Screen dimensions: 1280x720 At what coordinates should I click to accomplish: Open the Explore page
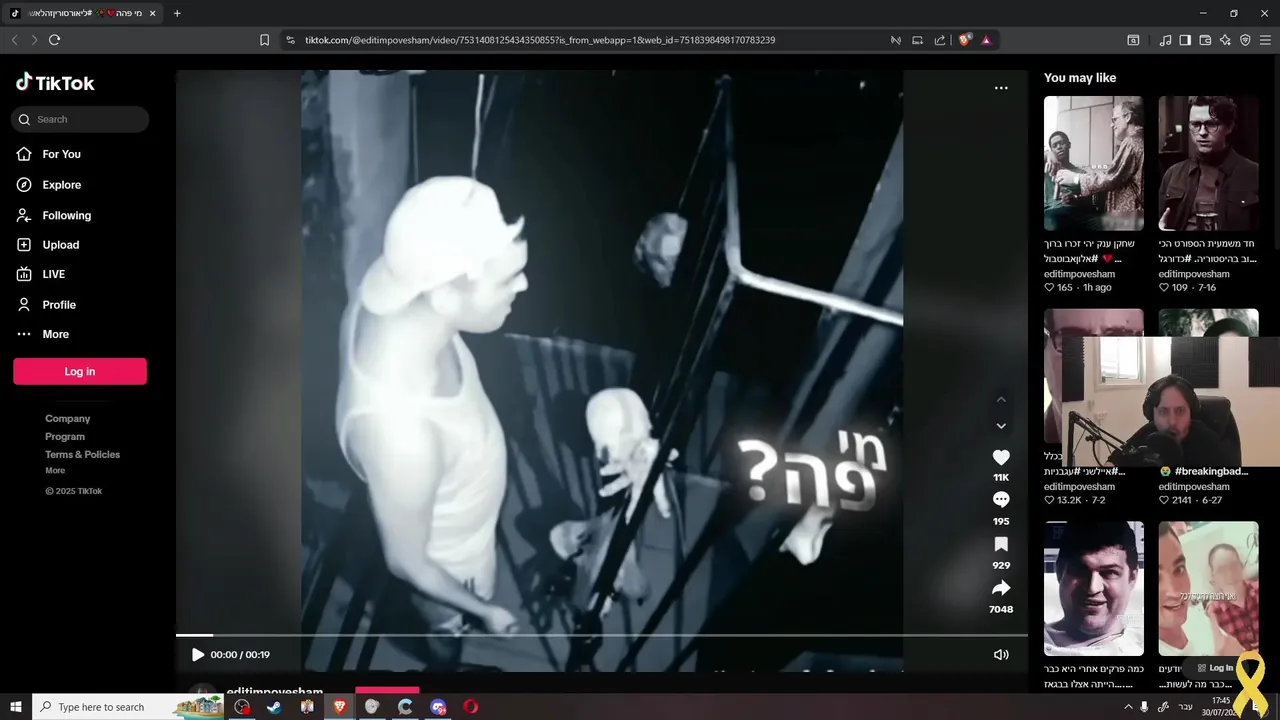[x=61, y=185]
